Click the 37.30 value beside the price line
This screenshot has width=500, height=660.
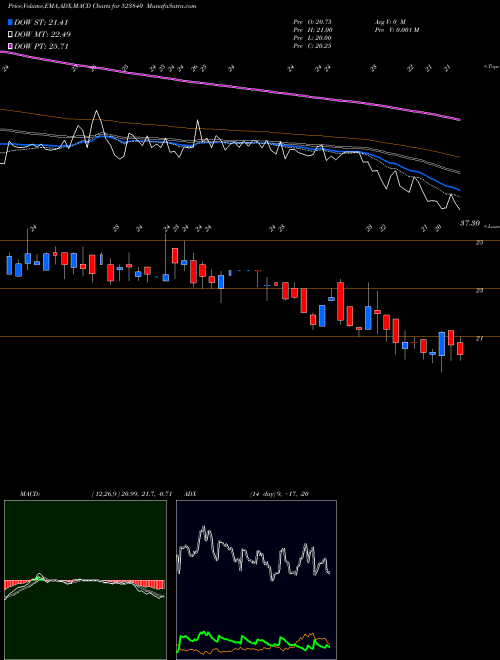tap(470, 223)
